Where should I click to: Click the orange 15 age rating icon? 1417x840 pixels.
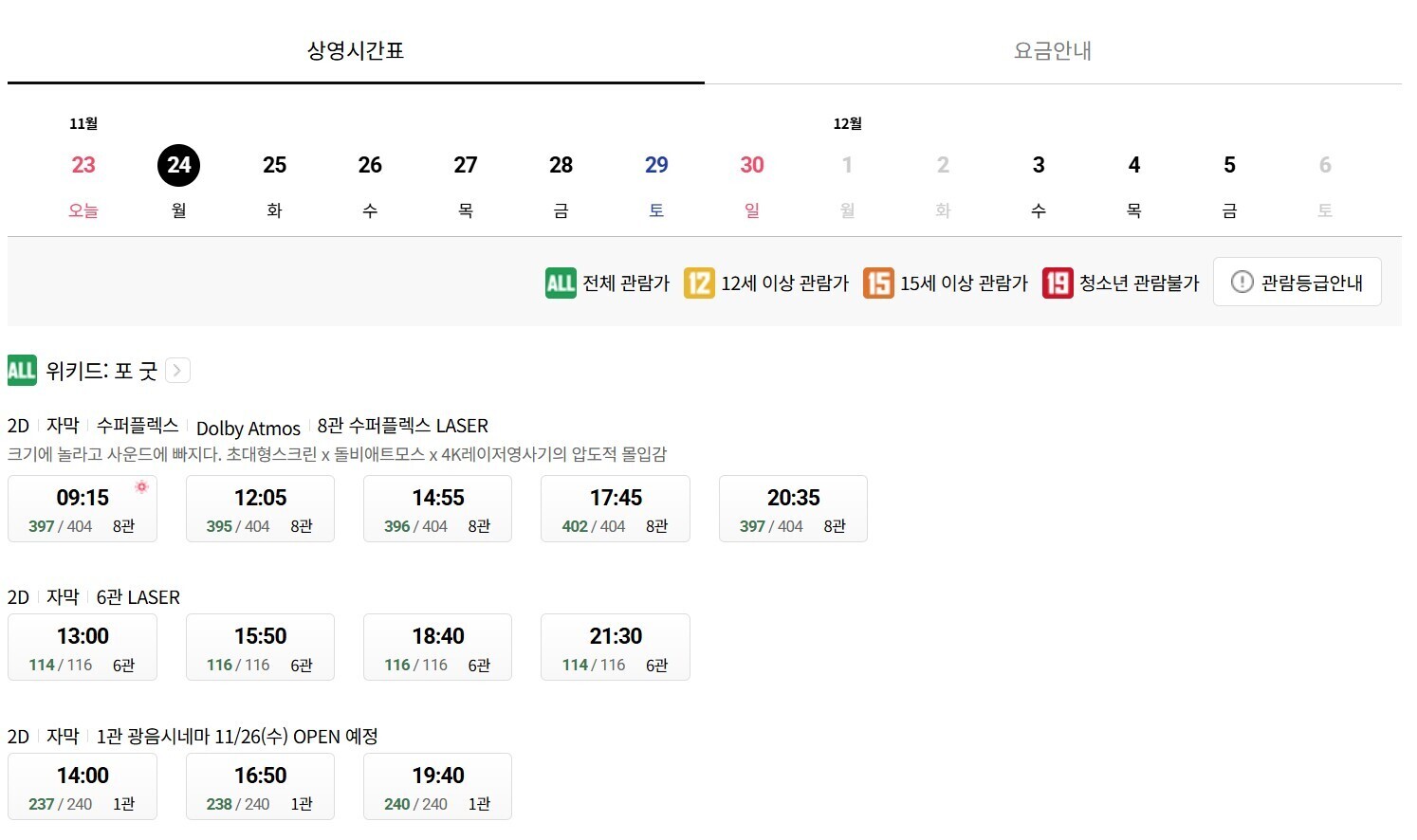(878, 283)
